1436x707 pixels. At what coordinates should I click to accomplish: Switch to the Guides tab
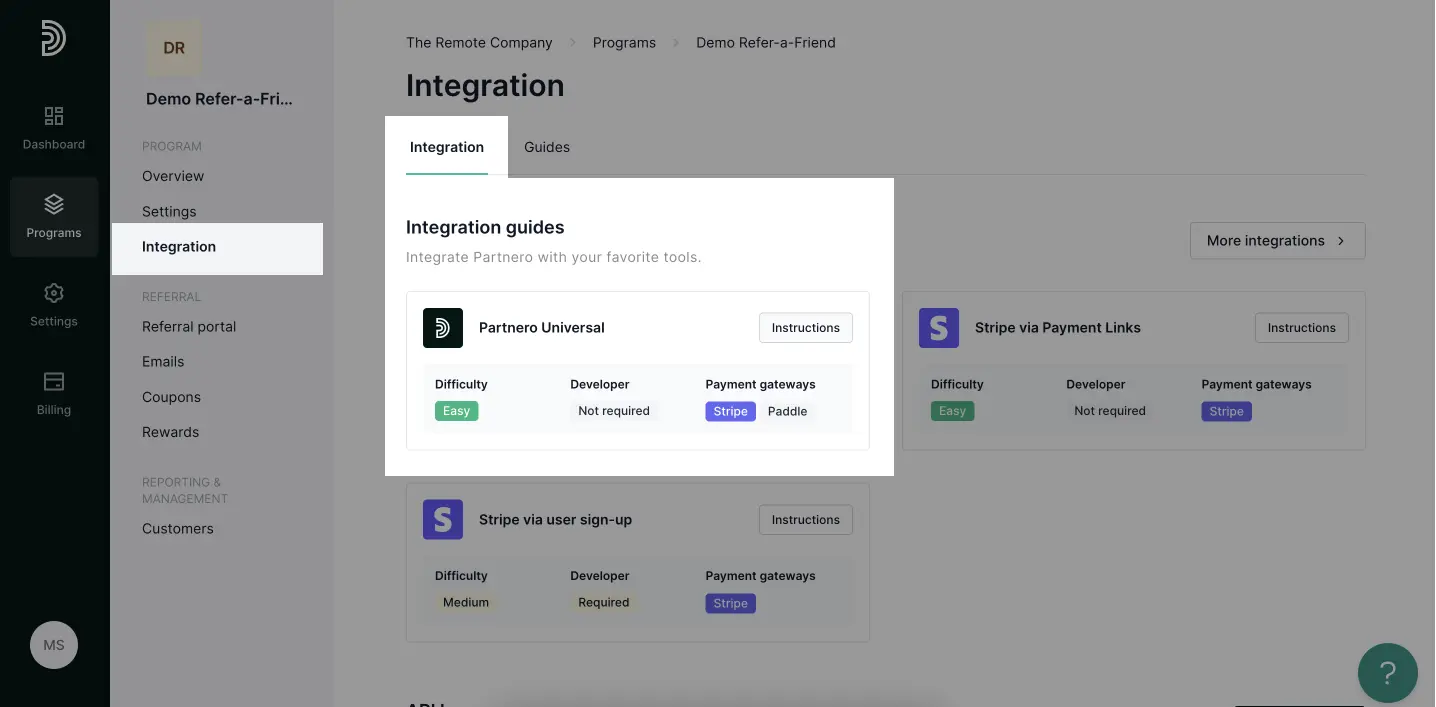coord(547,147)
